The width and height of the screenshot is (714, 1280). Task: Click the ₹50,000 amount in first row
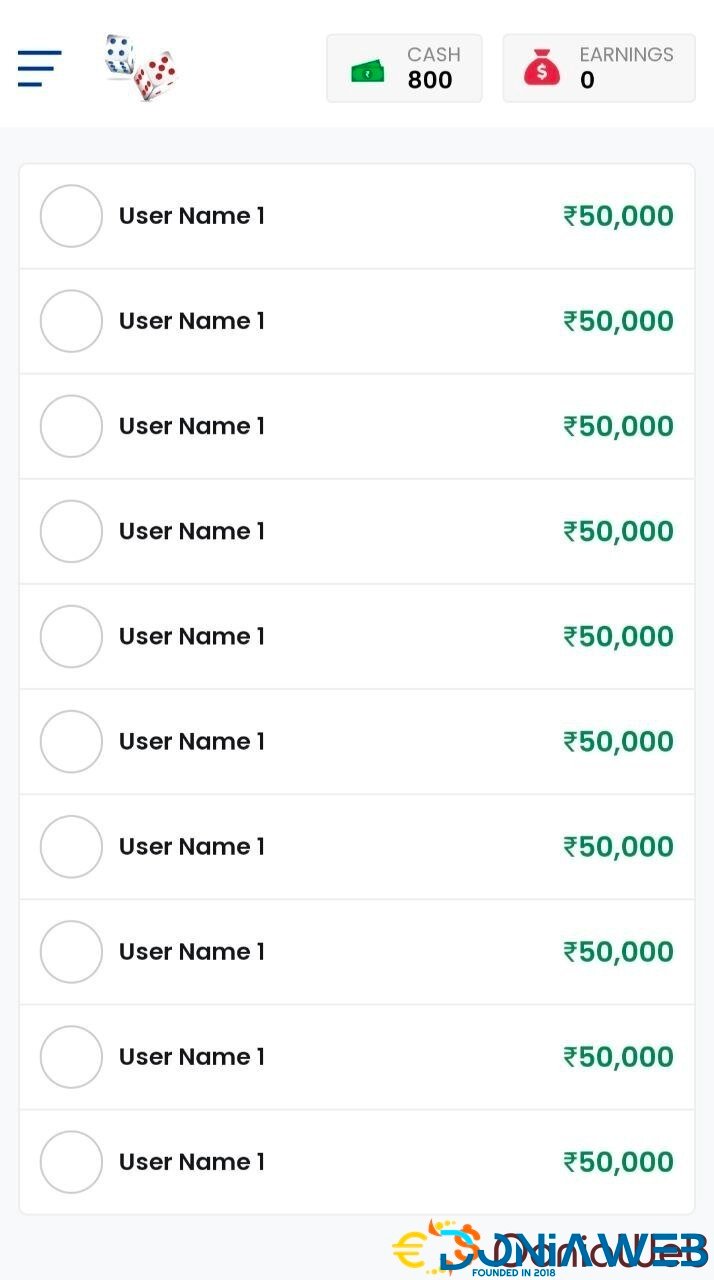[618, 216]
